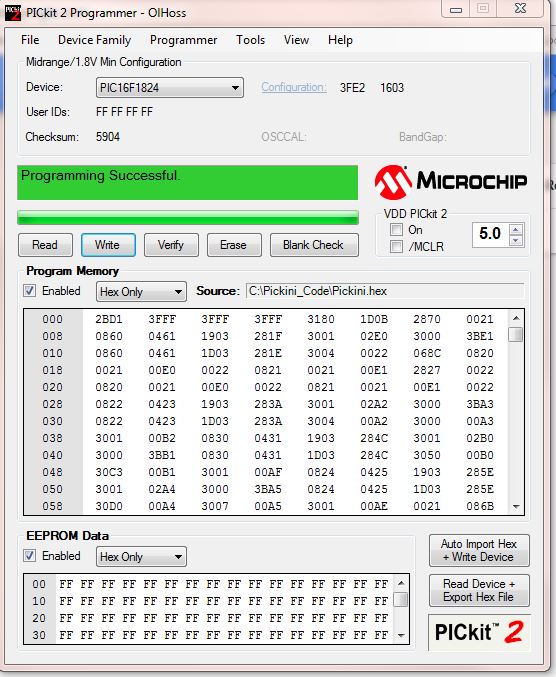
Task: Toggle Program Memory Enabled checkbox
Action: pyautogui.click(x=29, y=291)
